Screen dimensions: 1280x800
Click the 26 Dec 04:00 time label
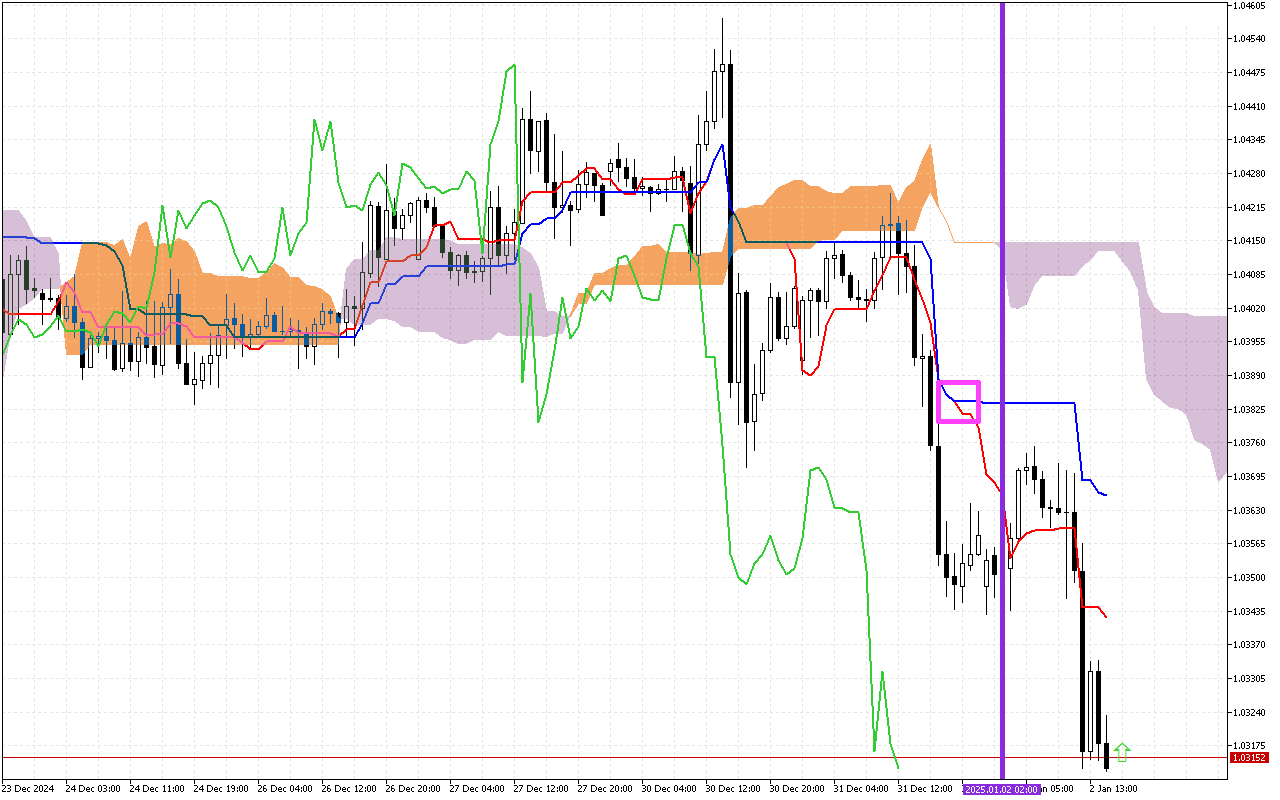[286, 789]
